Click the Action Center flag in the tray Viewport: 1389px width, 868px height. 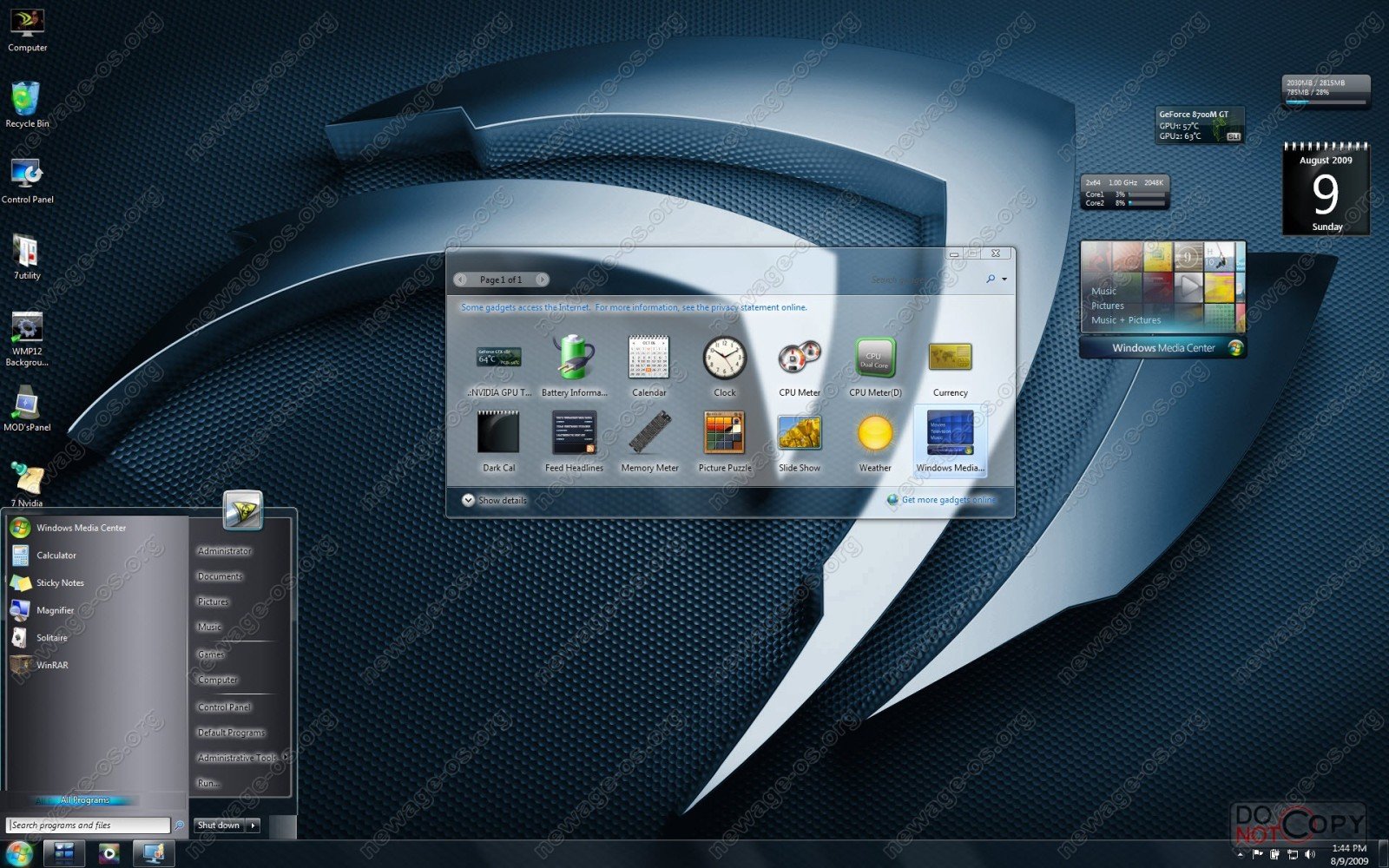pyautogui.click(x=1257, y=854)
